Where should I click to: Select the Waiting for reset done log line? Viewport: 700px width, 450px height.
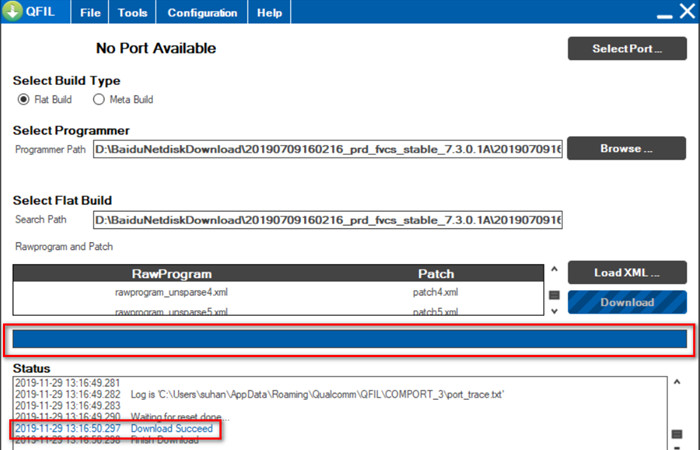tap(122, 417)
